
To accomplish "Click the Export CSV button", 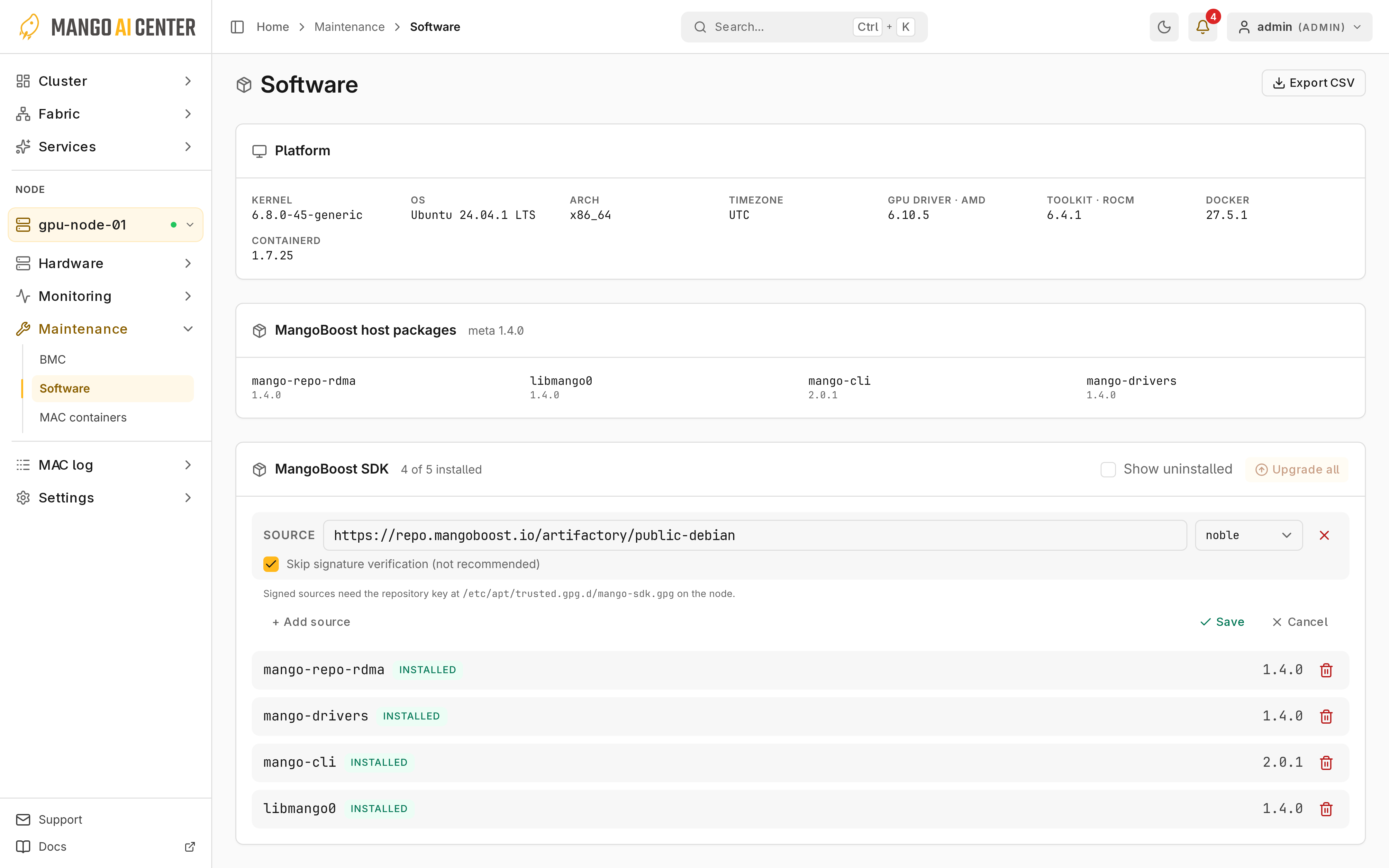I will click(1313, 83).
